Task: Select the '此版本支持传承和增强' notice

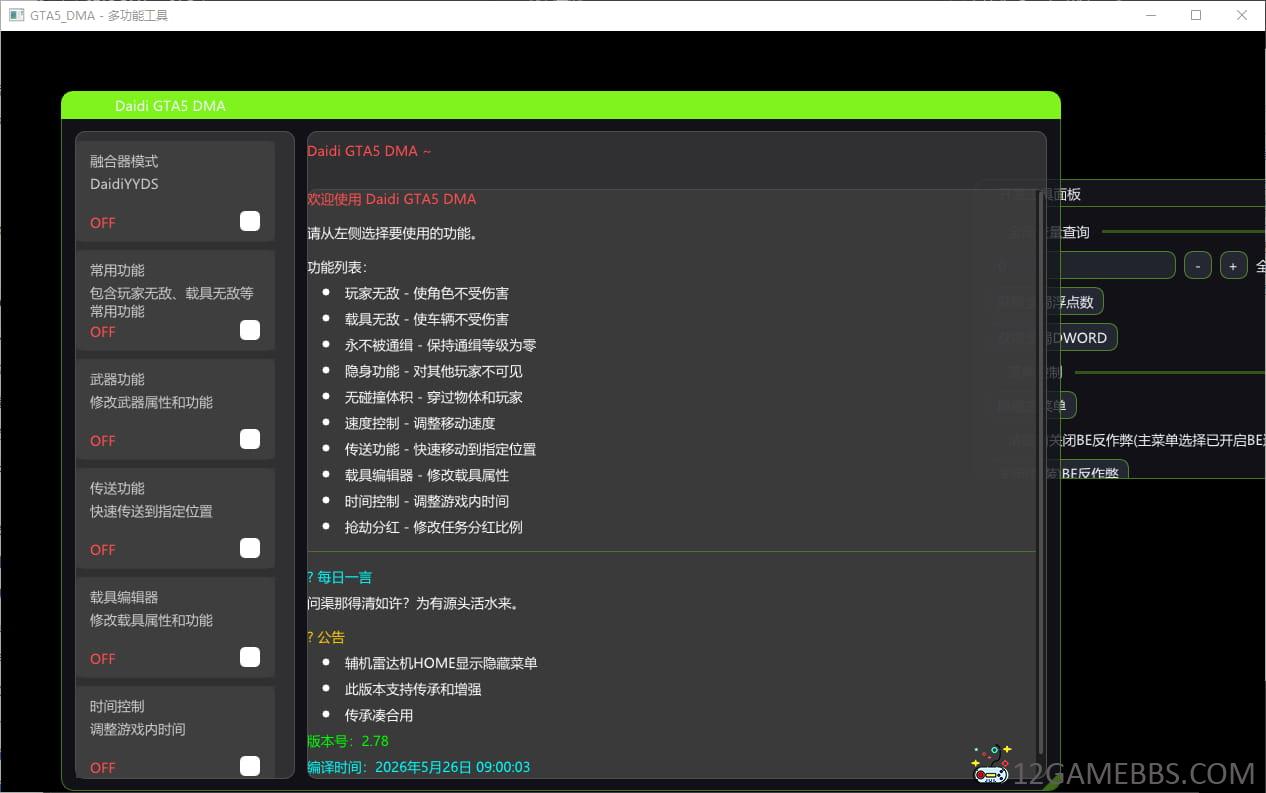Action: 413,689
